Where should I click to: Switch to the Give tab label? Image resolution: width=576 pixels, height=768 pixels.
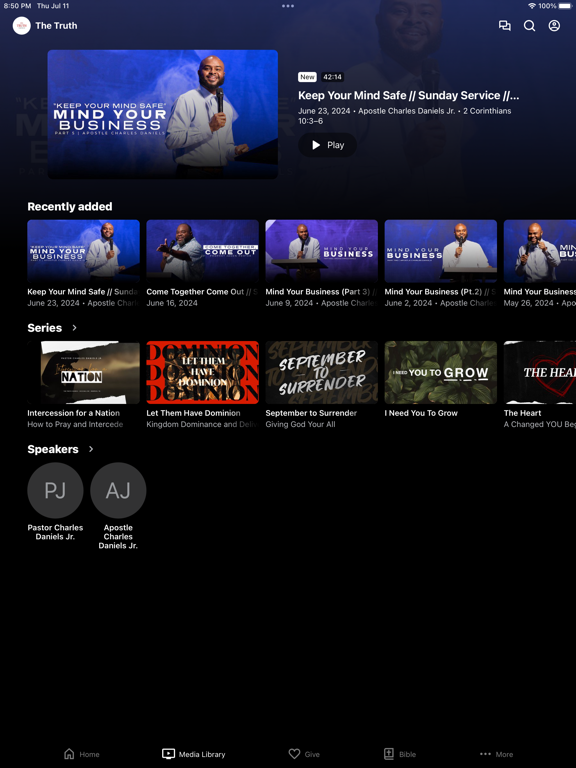coord(312,754)
